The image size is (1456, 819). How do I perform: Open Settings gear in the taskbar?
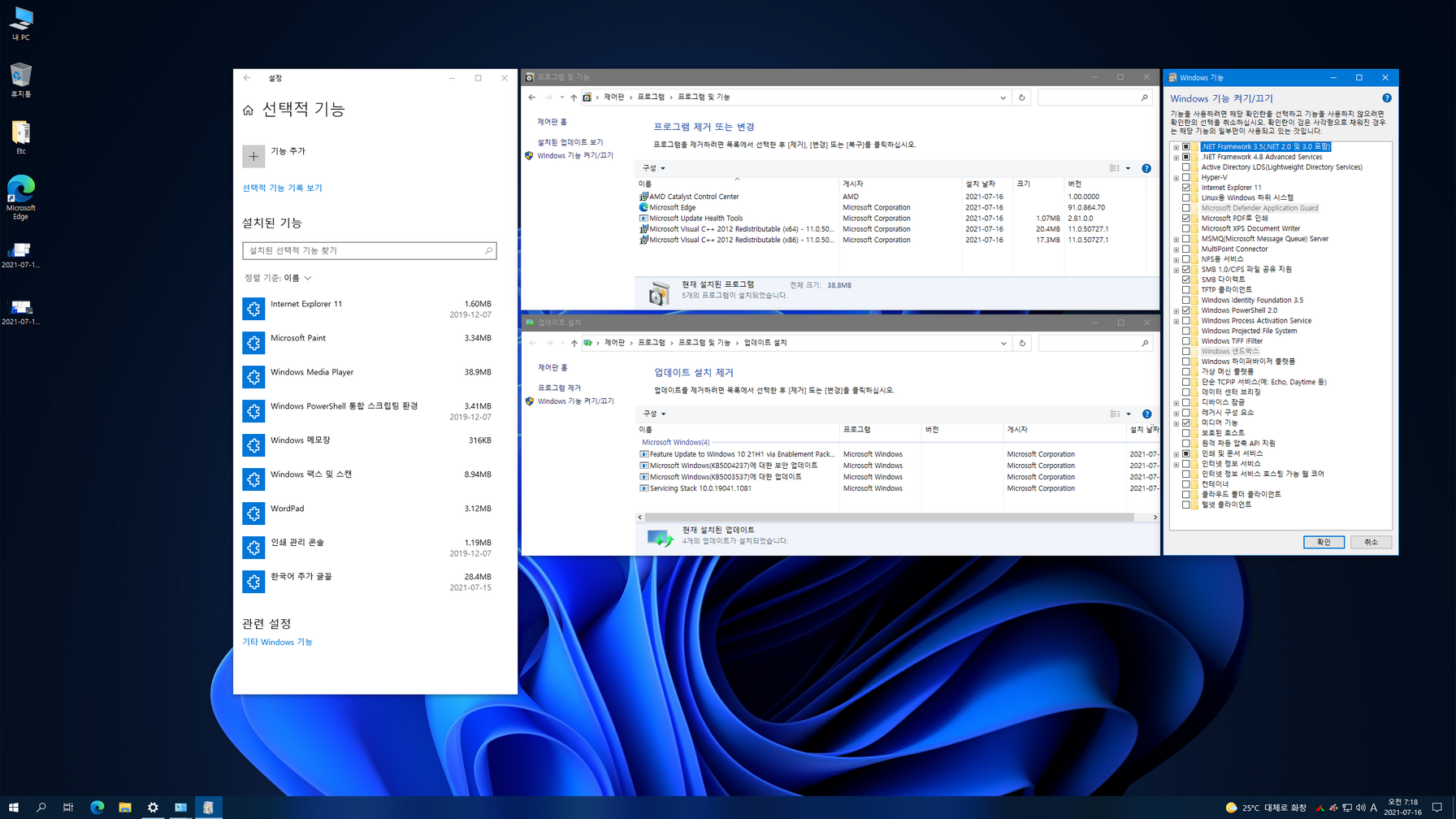[153, 807]
